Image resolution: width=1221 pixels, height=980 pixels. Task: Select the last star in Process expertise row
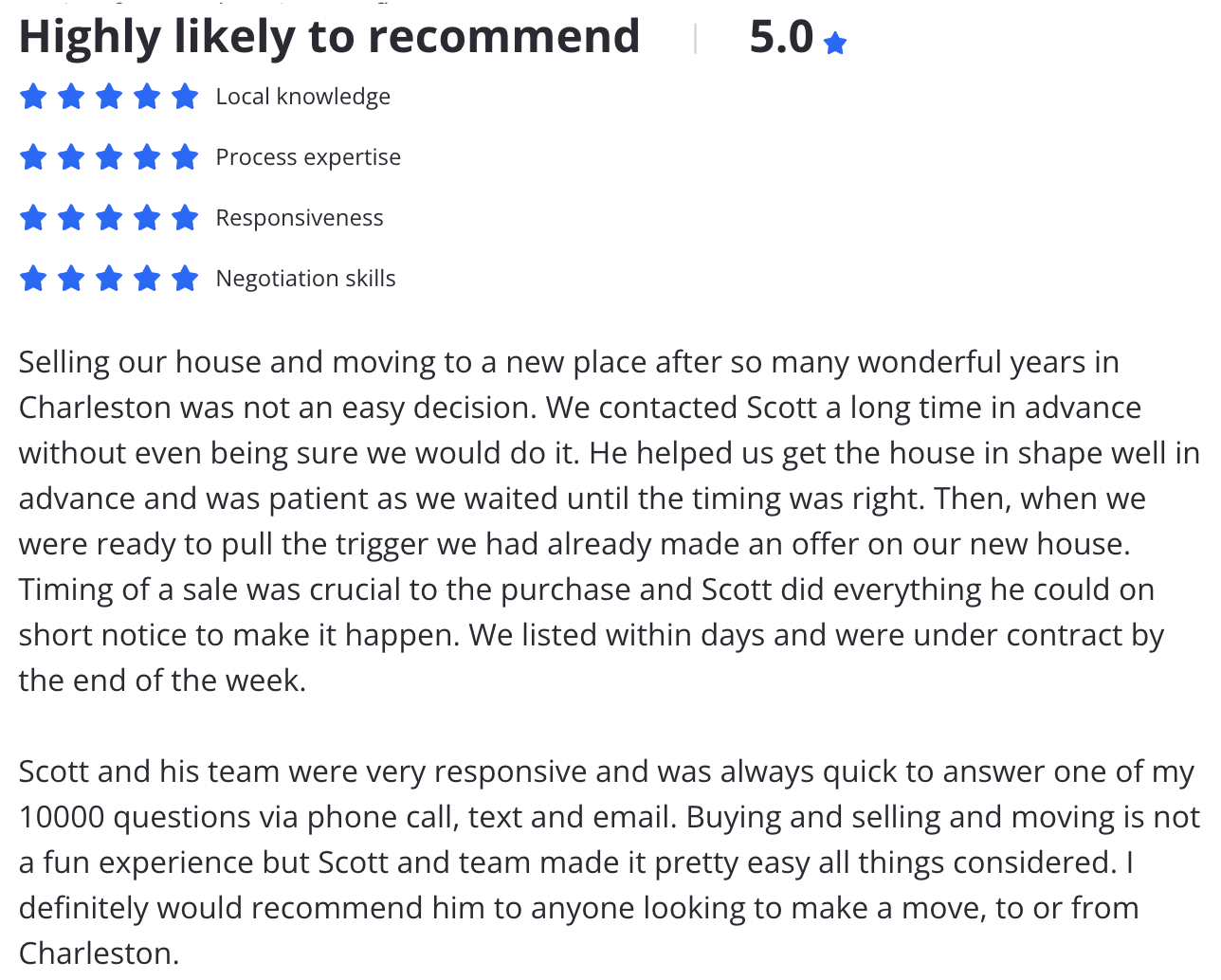coord(185,156)
